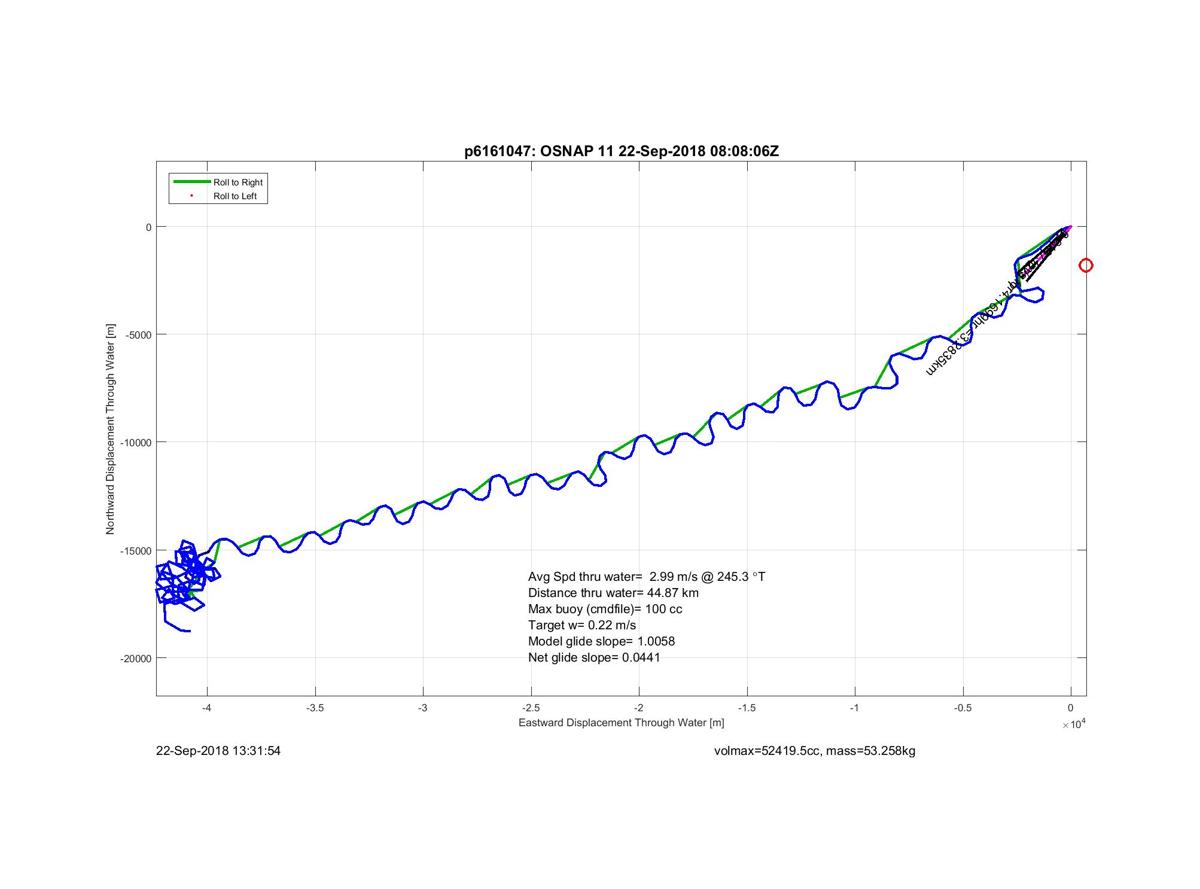Click the x-axis tick label "-3.5"
This screenshot has width=1200, height=889.
point(315,707)
